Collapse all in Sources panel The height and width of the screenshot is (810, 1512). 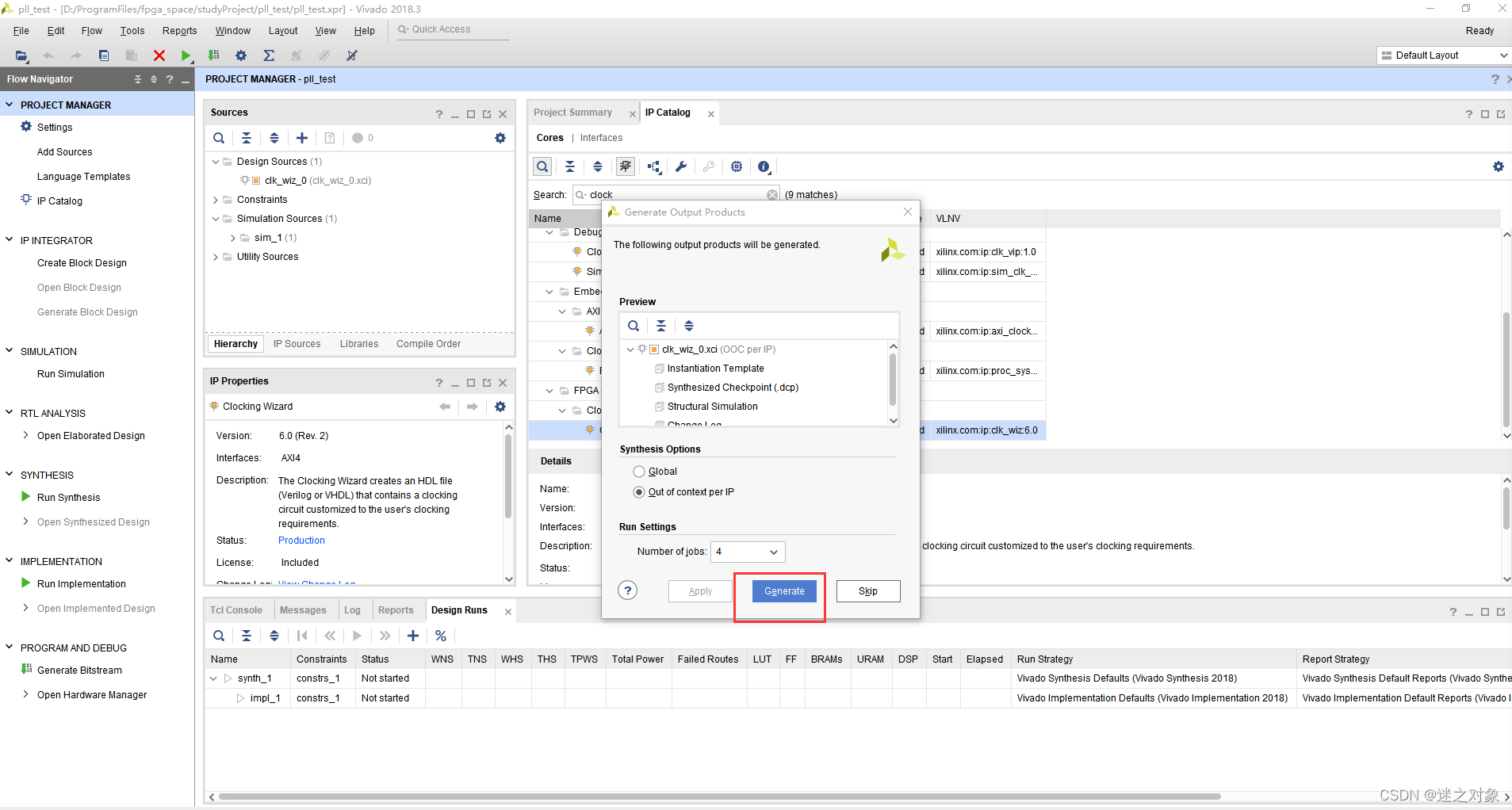point(247,138)
